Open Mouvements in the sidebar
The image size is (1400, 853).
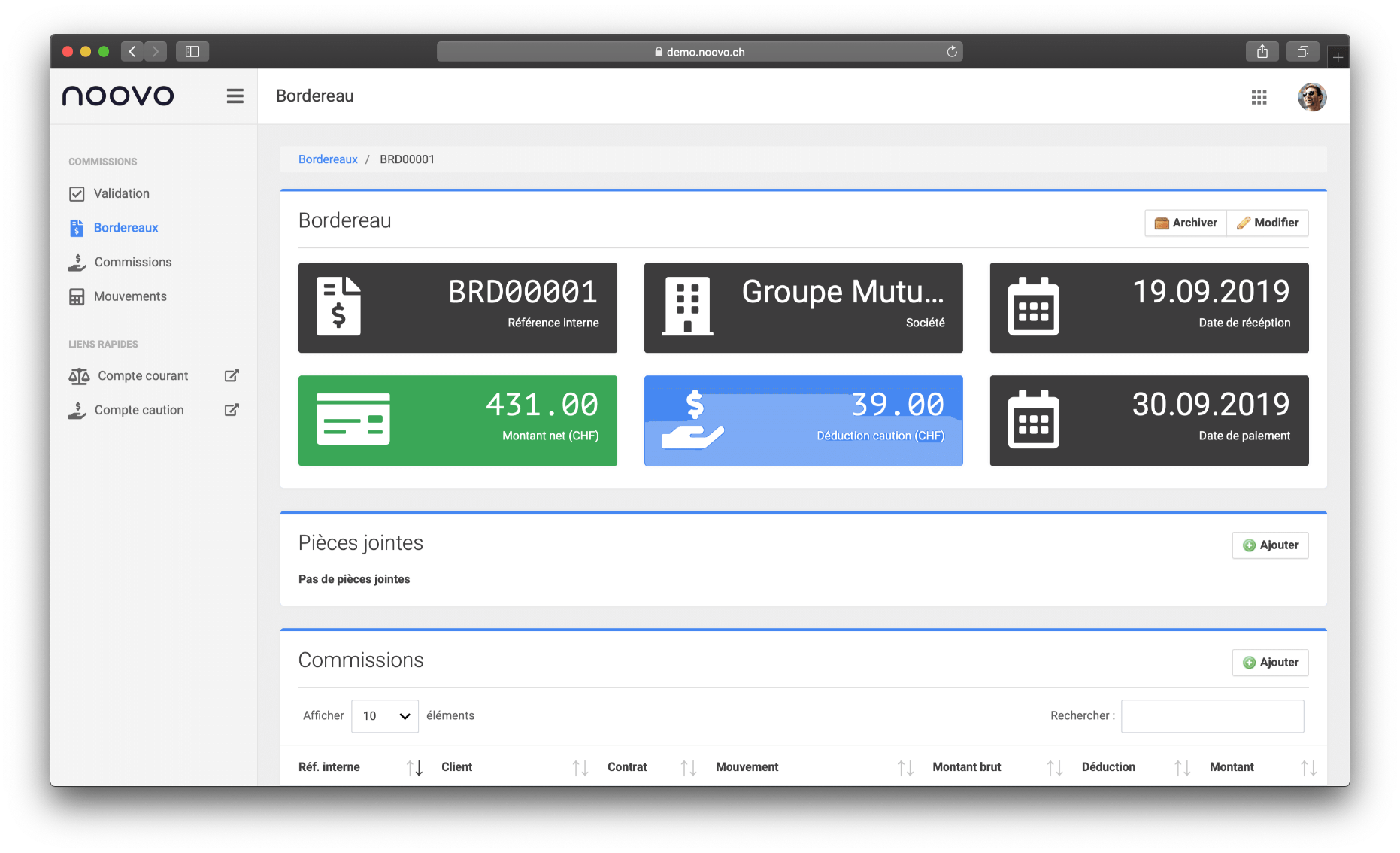click(x=129, y=296)
